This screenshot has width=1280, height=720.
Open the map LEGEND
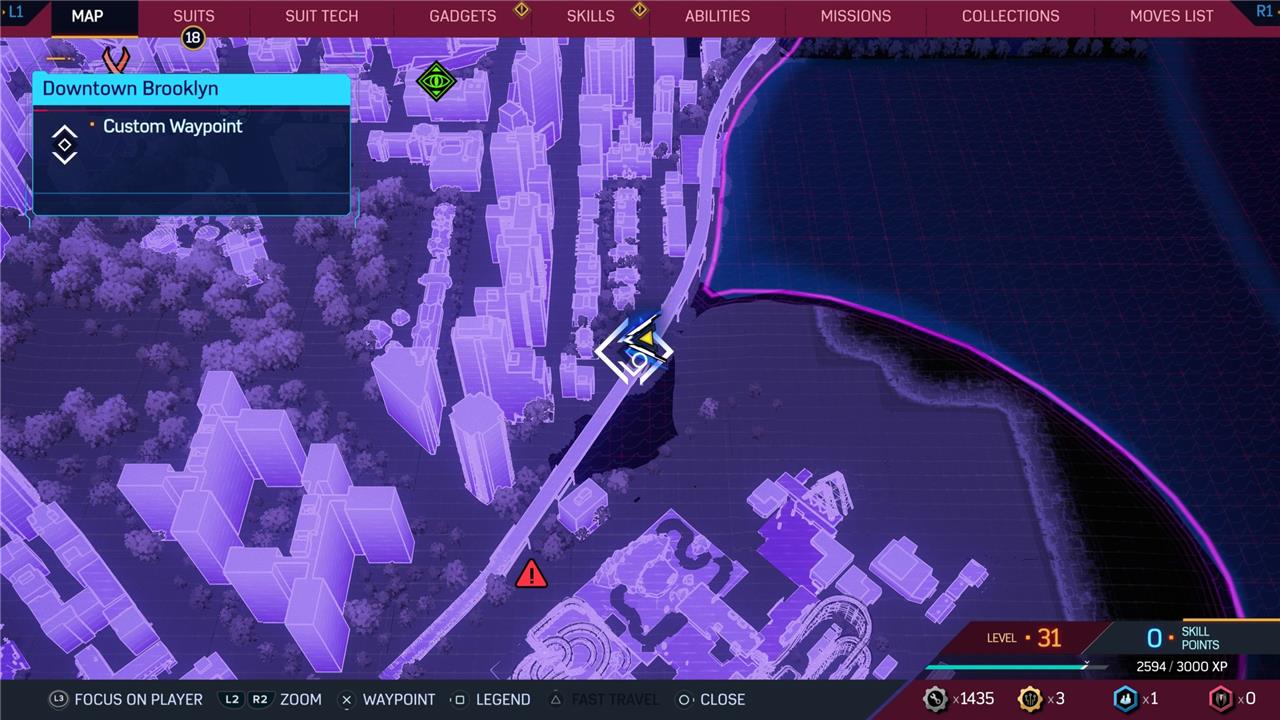click(x=491, y=699)
